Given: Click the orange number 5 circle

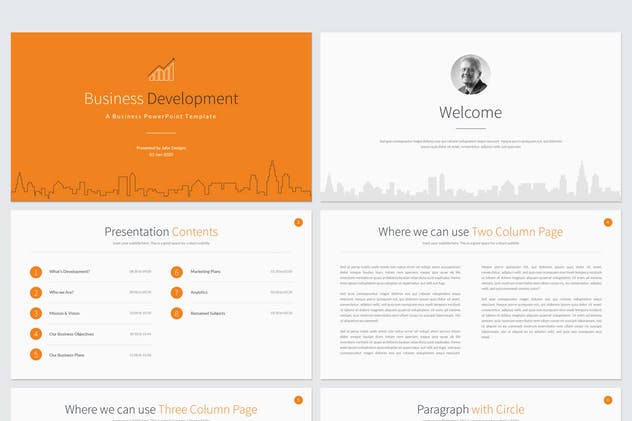Looking at the screenshot, I should tap(36, 355).
